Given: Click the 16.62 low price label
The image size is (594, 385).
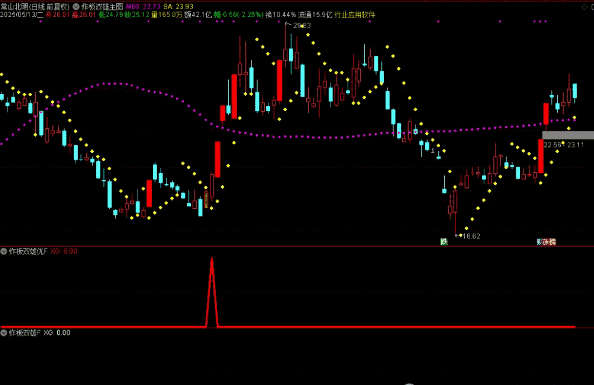Looking at the screenshot, I should [471, 236].
